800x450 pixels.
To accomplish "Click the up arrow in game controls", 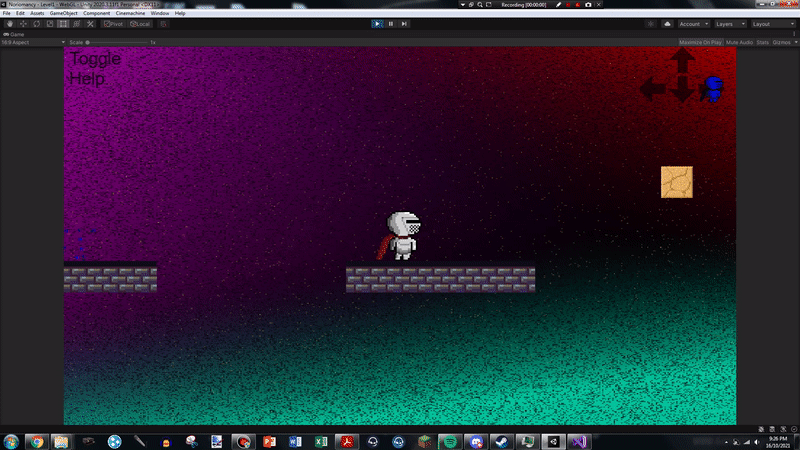I will (682, 60).
